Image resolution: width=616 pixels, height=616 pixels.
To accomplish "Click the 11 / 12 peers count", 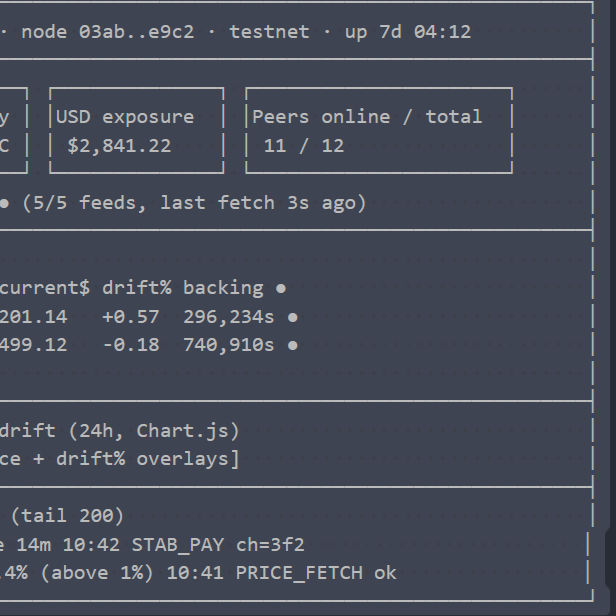I will coord(304,146).
